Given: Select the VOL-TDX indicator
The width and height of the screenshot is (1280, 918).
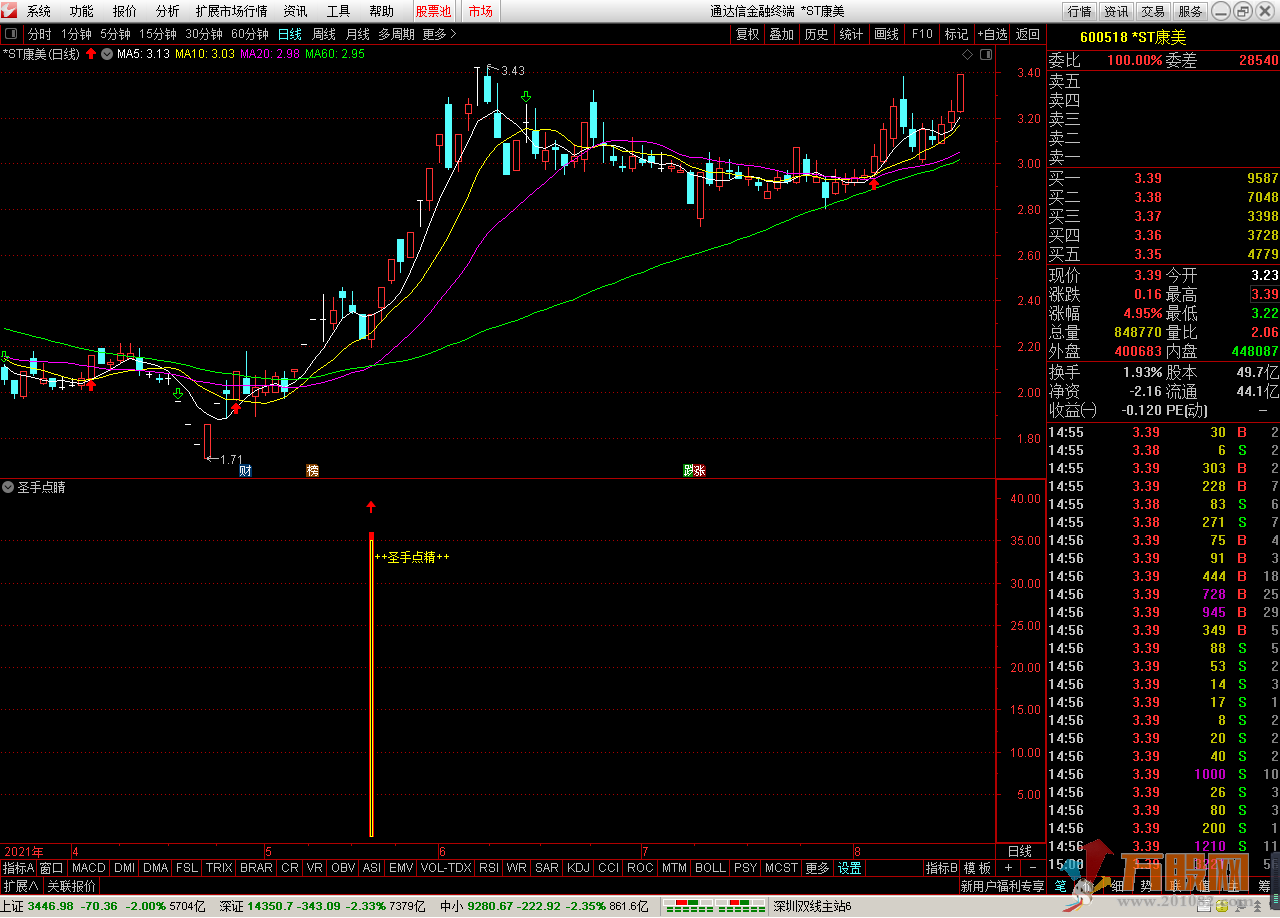Looking at the screenshot, I should pos(446,868).
